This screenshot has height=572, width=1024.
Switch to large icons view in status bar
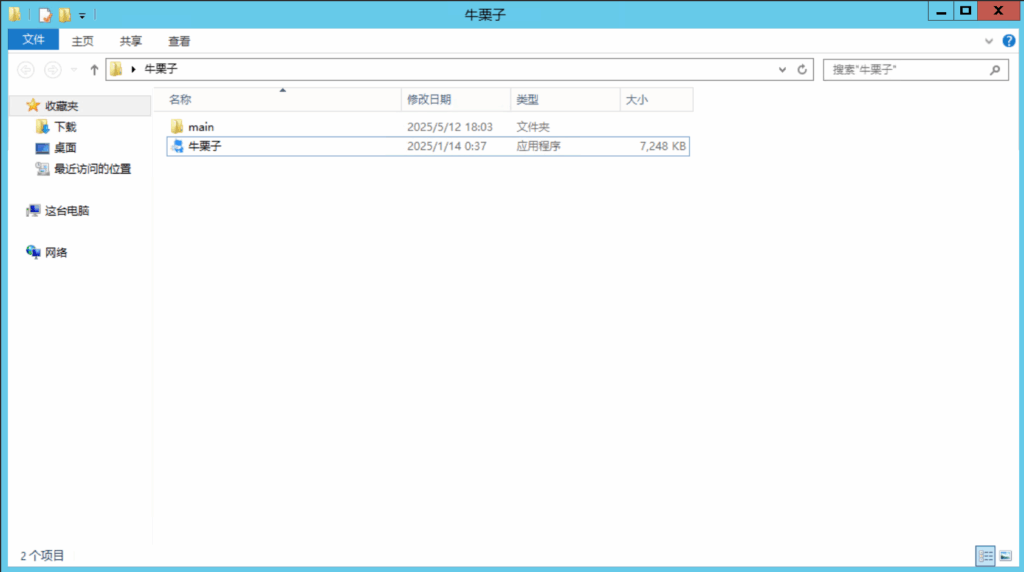pos(1006,556)
